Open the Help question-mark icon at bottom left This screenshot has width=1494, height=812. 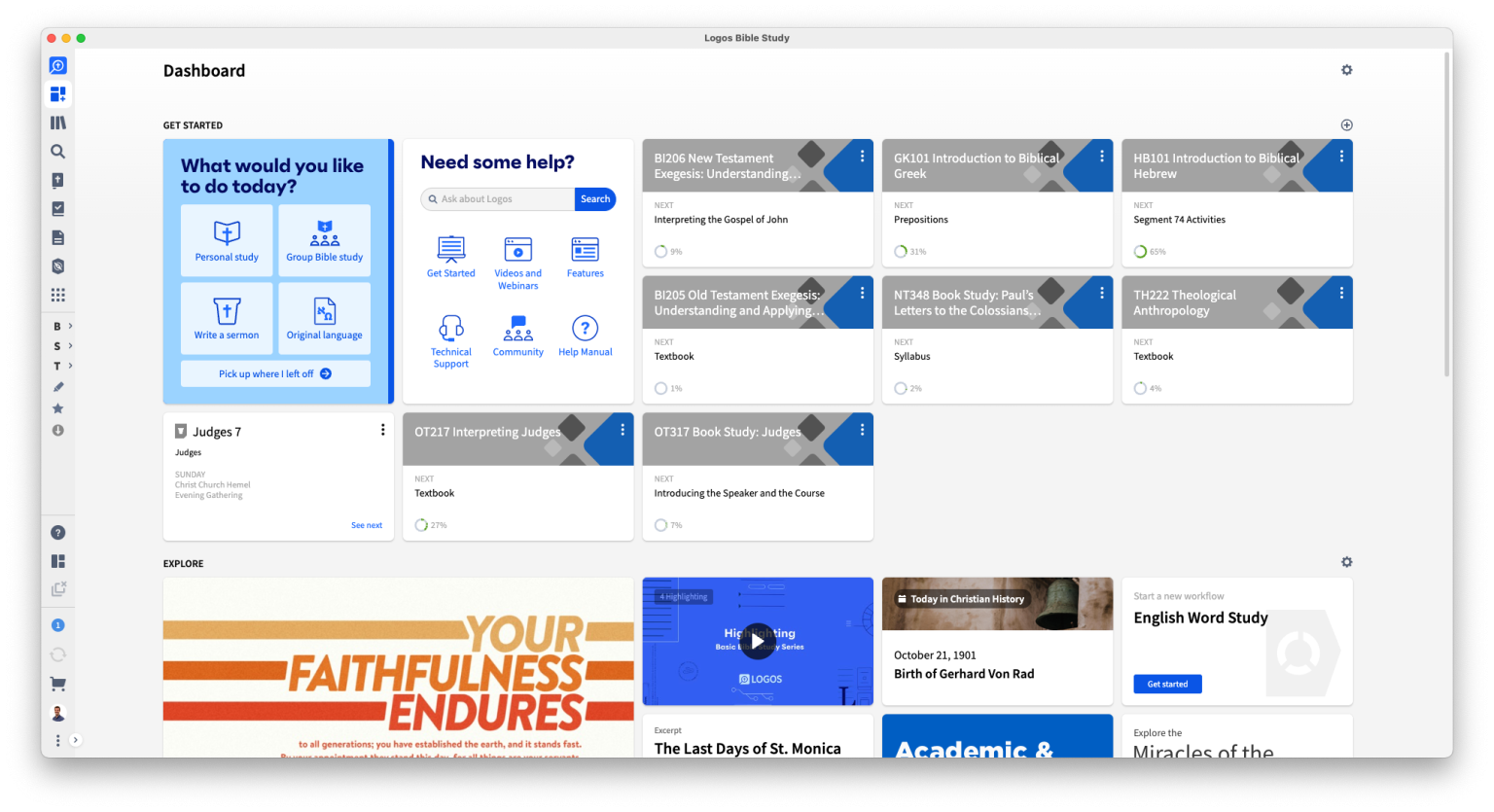click(57, 532)
